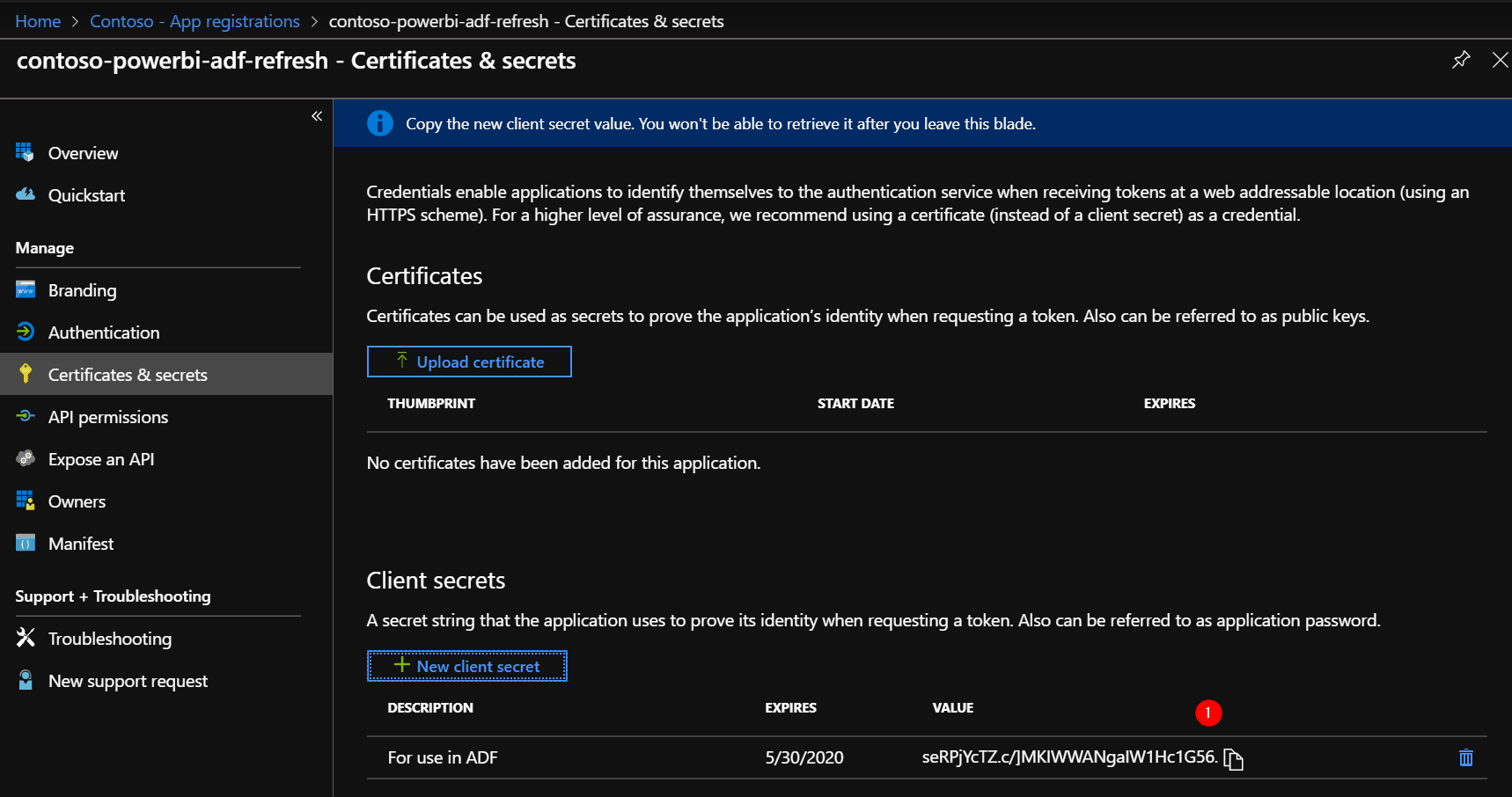This screenshot has width=1512, height=797.
Task: Pin the blade with pin icon
Action: click(1461, 60)
